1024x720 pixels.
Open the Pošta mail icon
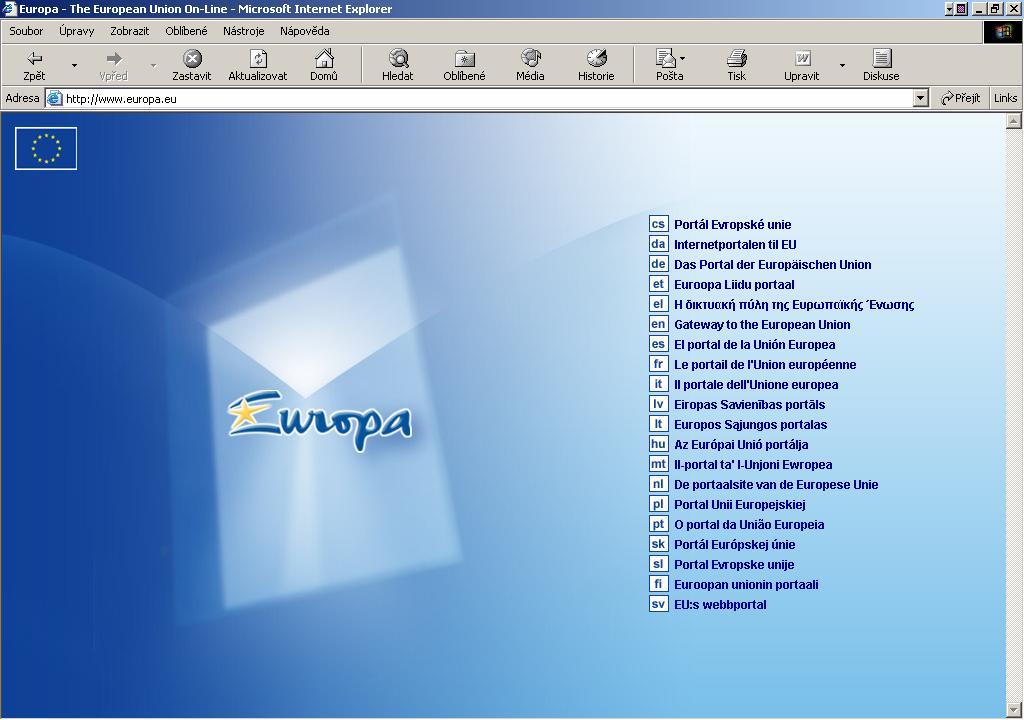click(x=666, y=58)
